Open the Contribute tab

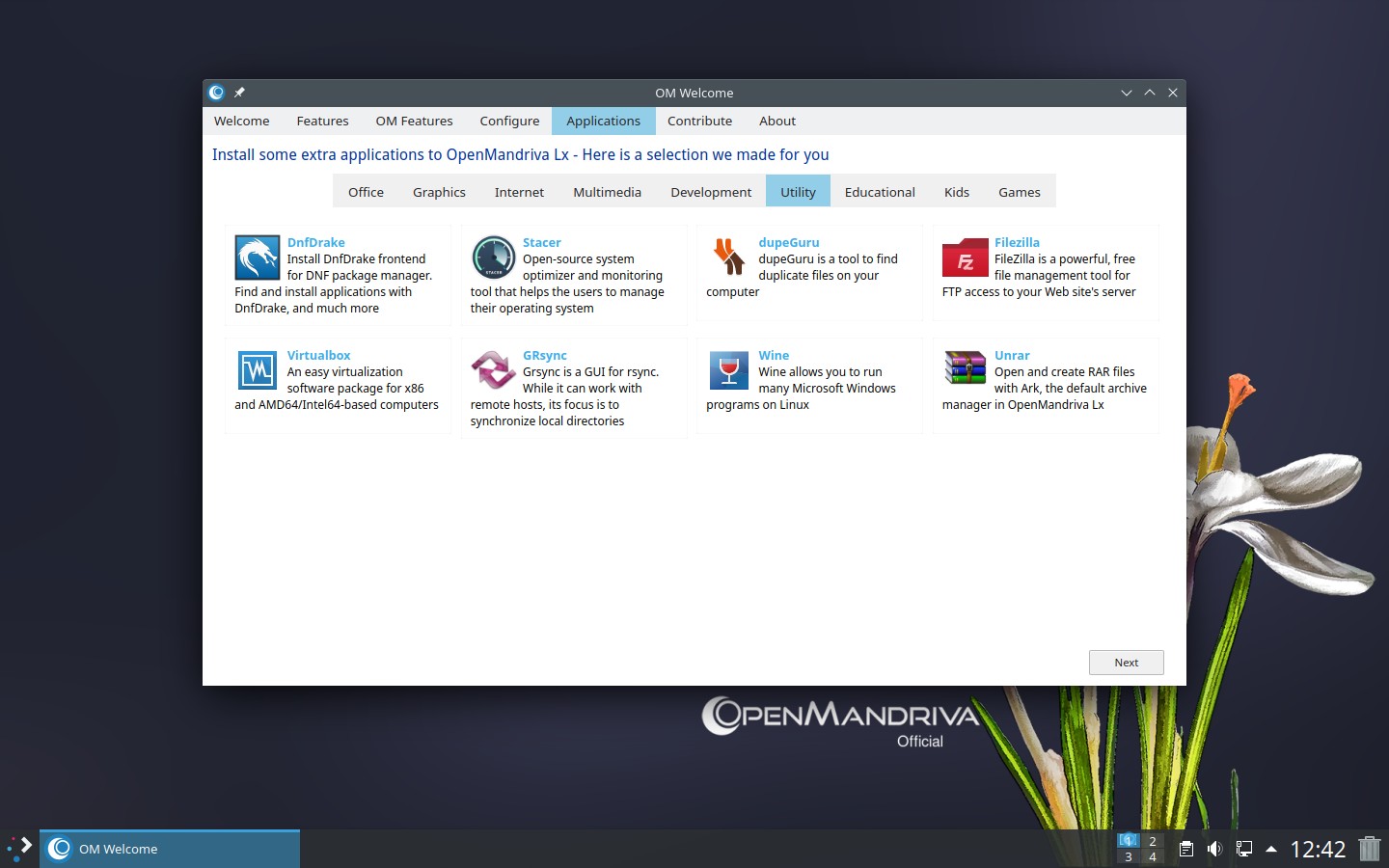point(699,121)
